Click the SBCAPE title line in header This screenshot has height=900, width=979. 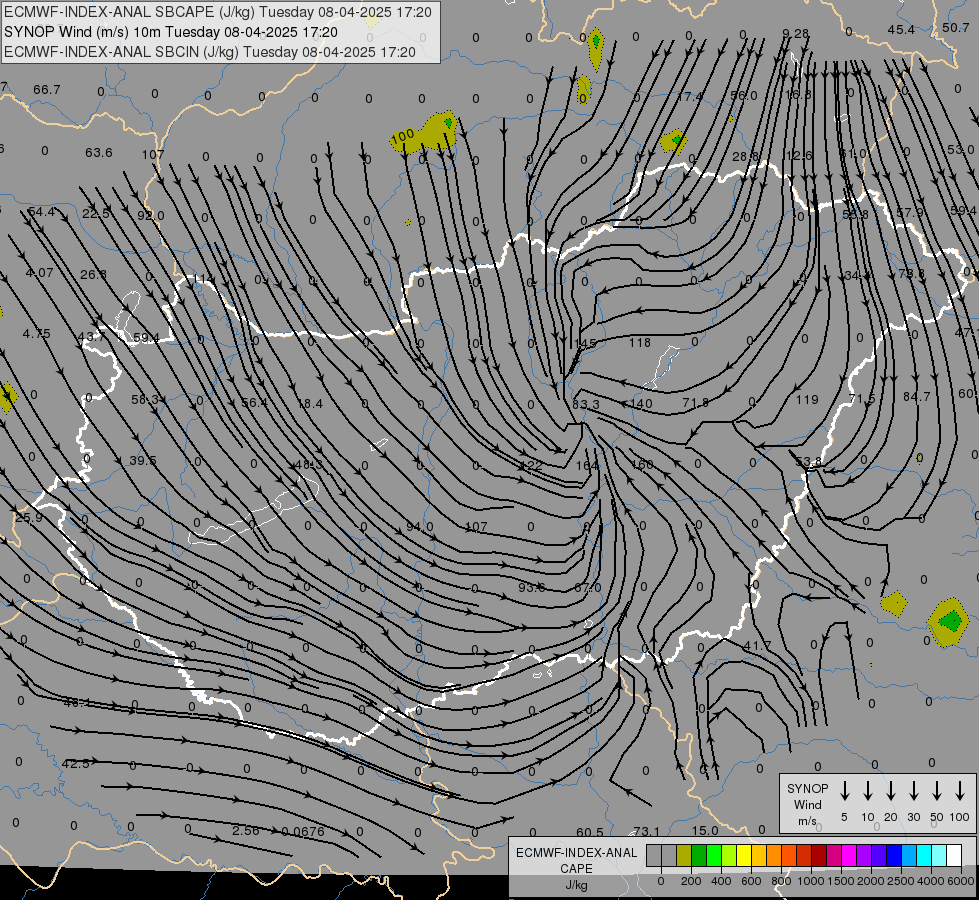pyautogui.click(x=217, y=12)
